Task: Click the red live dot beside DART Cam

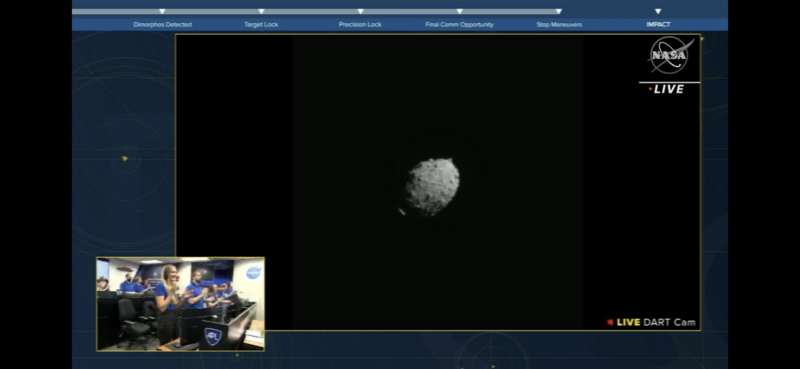Action: pyautogui.click(x=610, y=323)
